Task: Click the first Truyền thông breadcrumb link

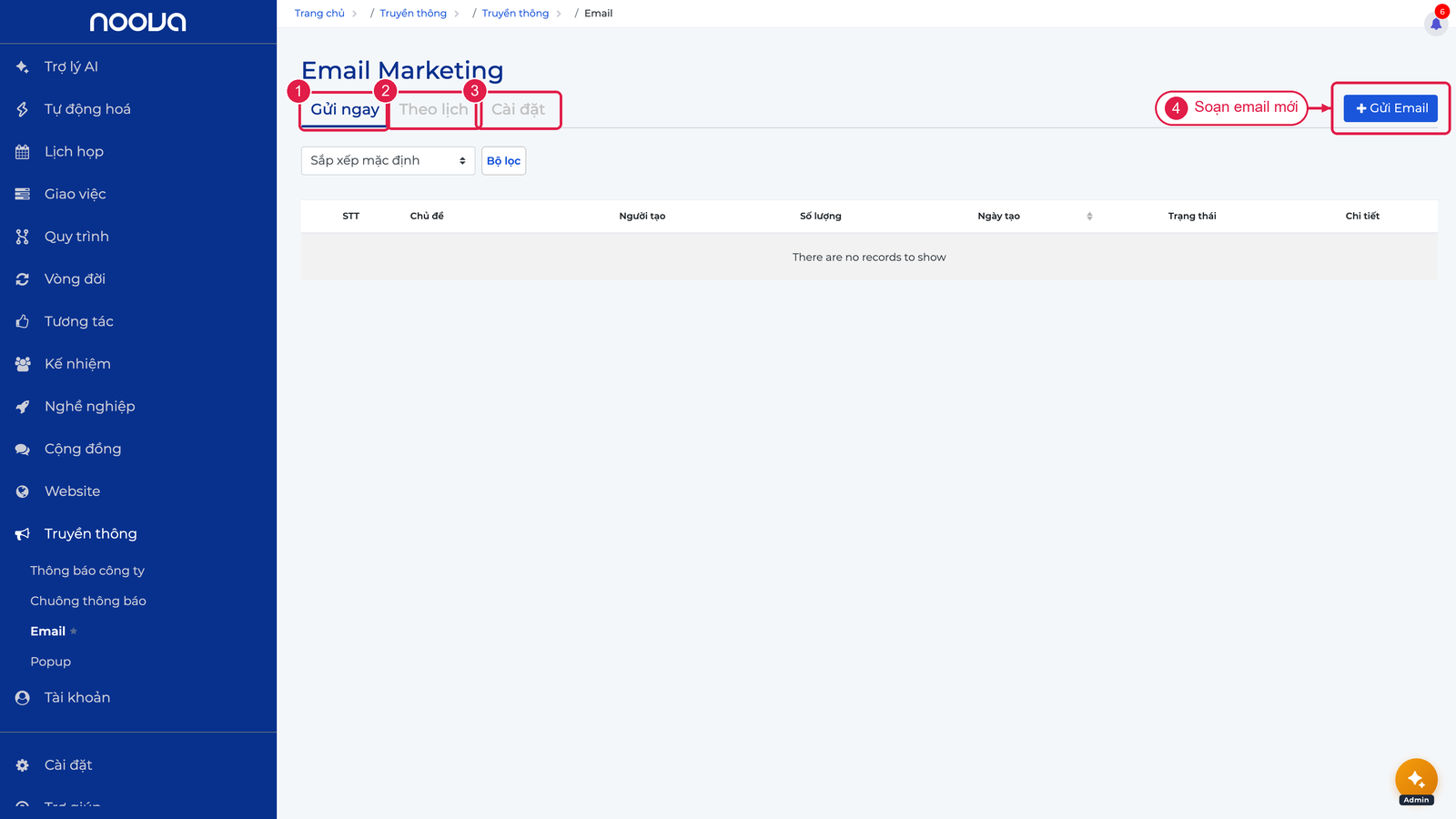Action: point(413,14)
